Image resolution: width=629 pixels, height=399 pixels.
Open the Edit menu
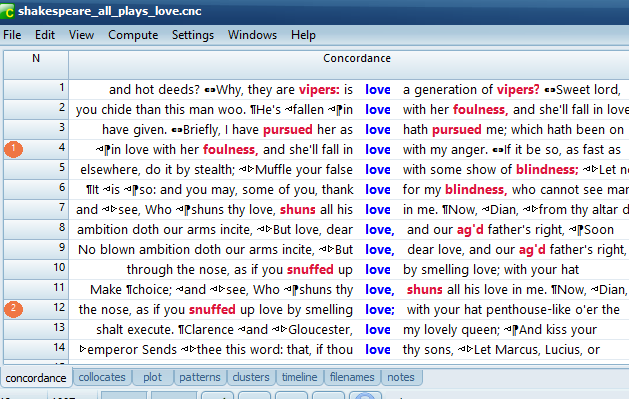point(45,35)
